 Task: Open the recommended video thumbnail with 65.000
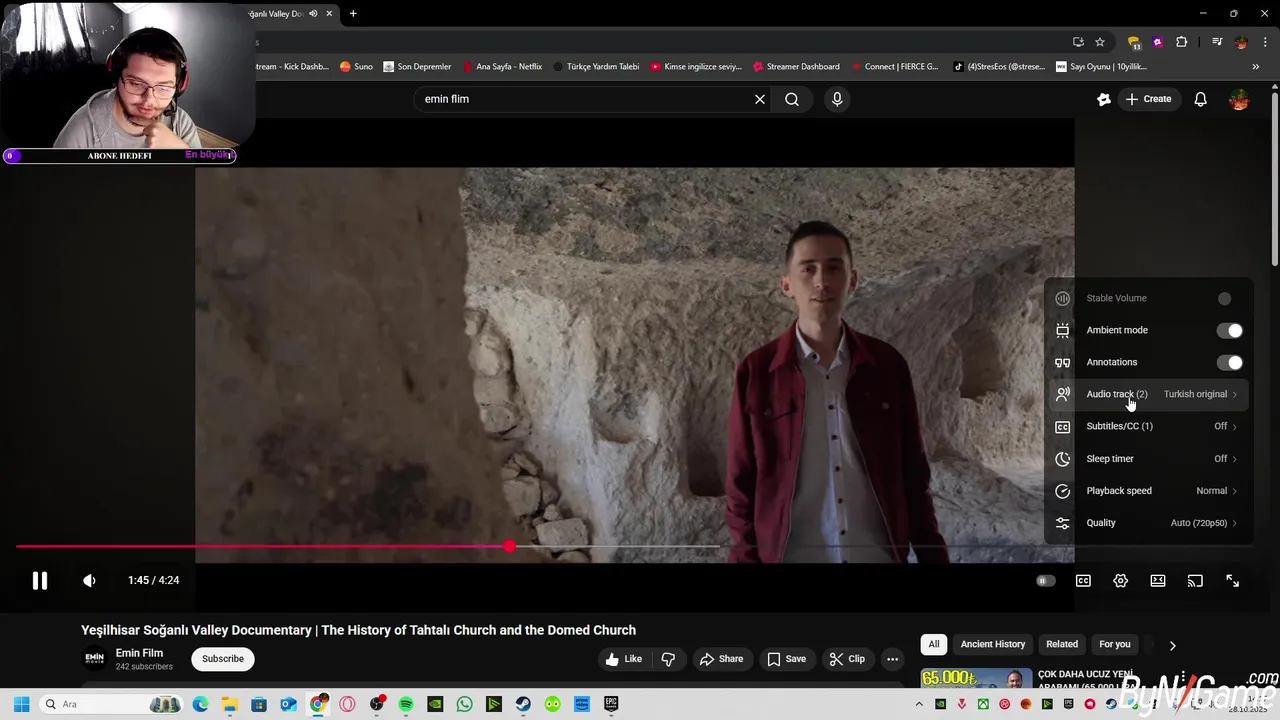pos(975,678)
